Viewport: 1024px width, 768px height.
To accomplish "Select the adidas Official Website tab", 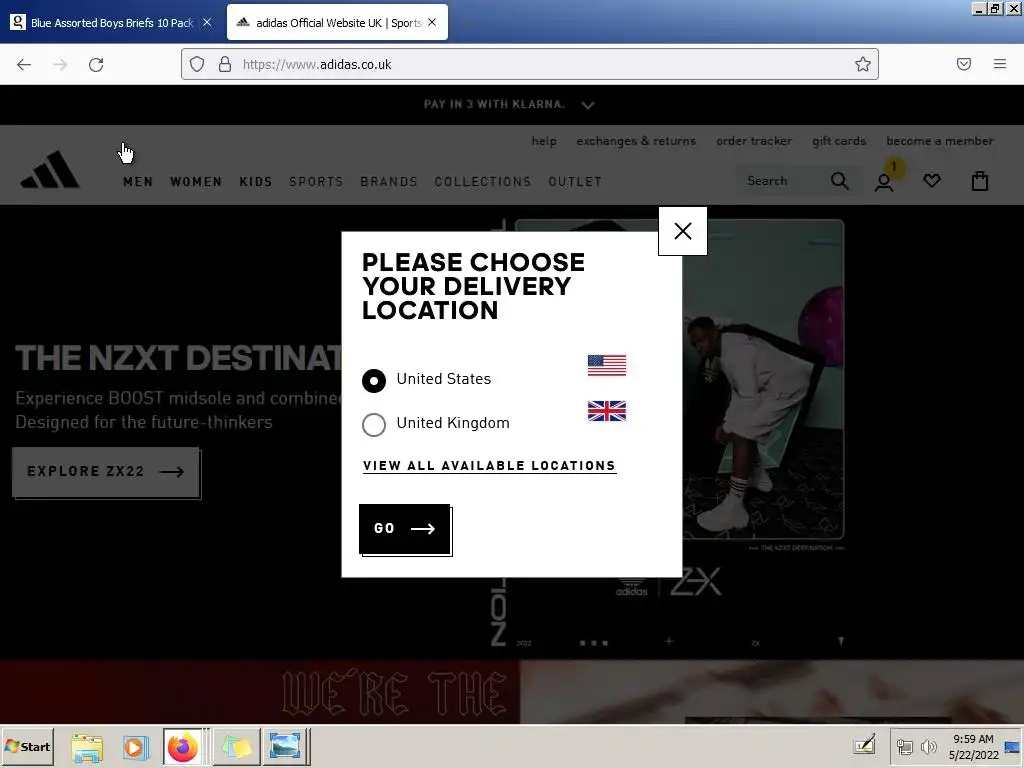I will [x=337, y=23].
